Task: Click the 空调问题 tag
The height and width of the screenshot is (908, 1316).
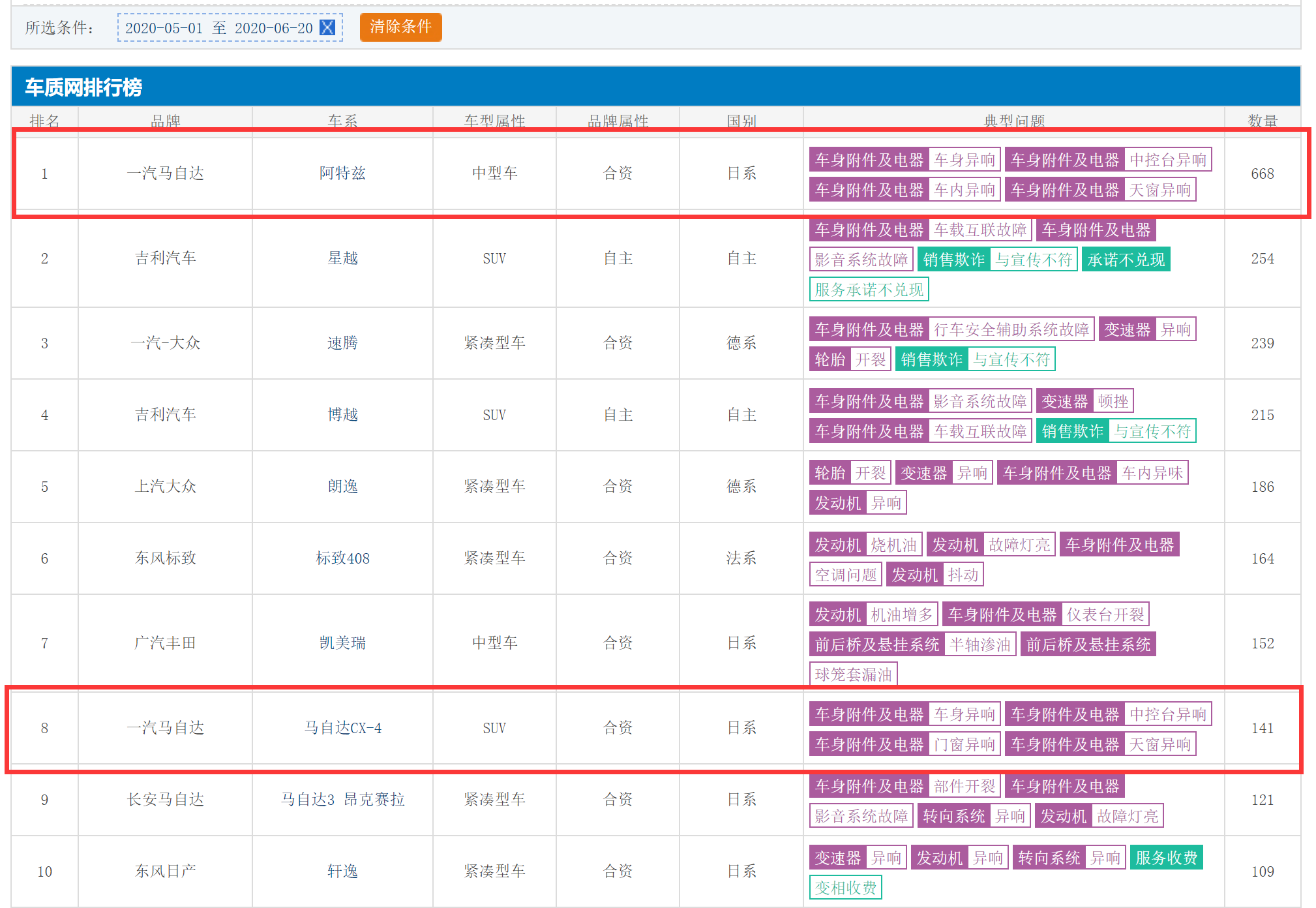Action: point(845,575)
